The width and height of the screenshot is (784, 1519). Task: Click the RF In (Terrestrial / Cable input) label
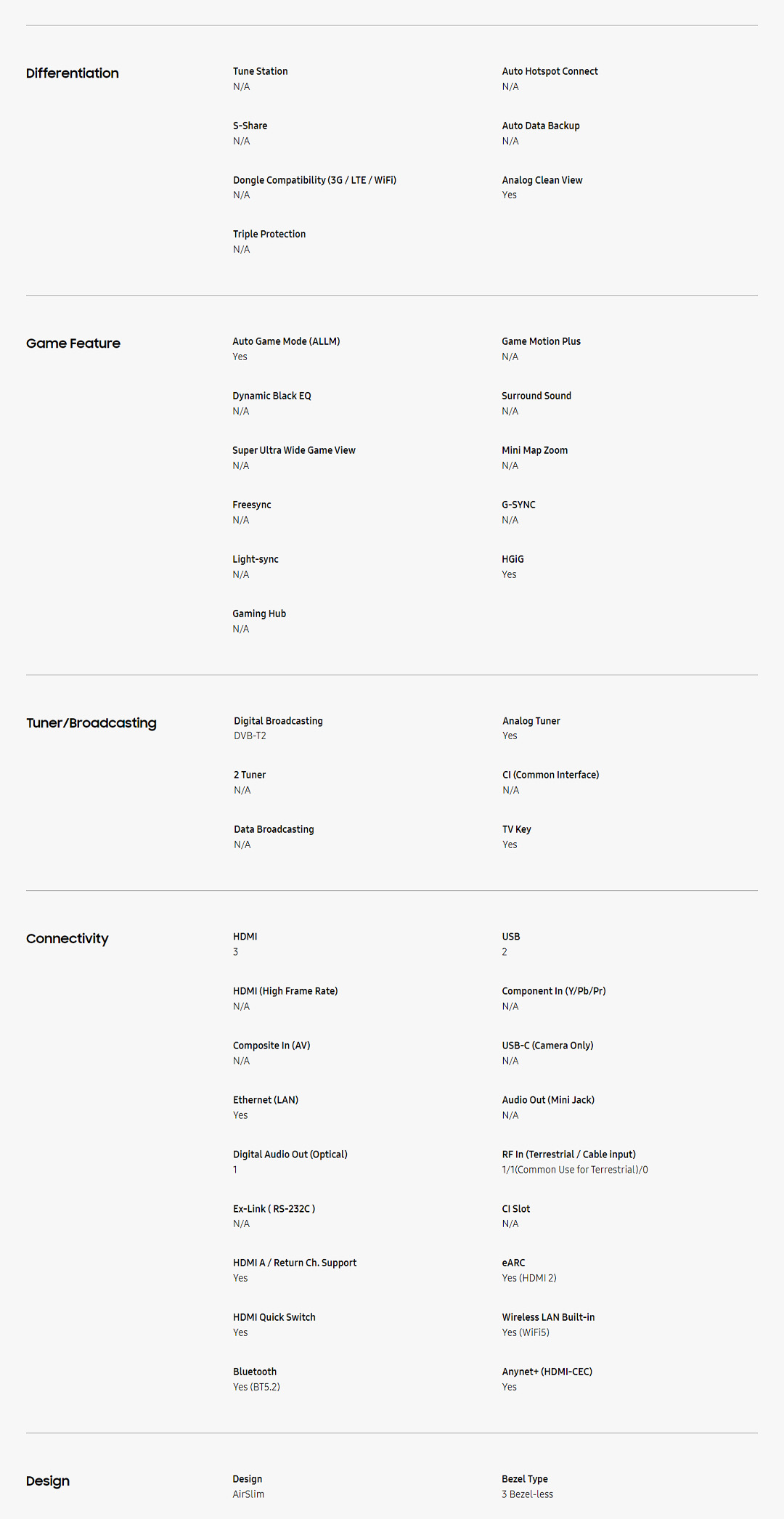tap(568, 1154)
